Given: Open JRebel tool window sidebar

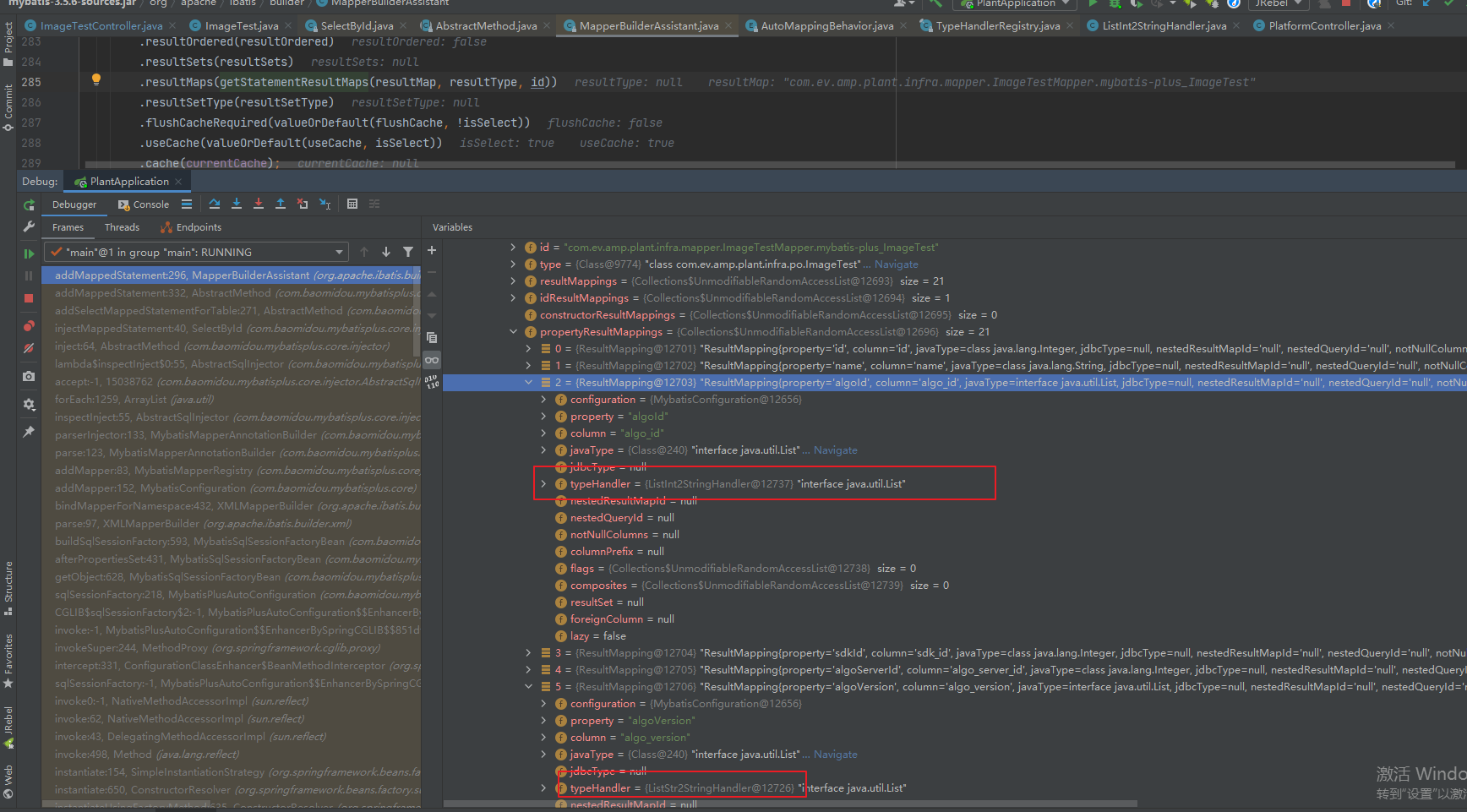Looking at the screenshot, I should coord(8,727).
